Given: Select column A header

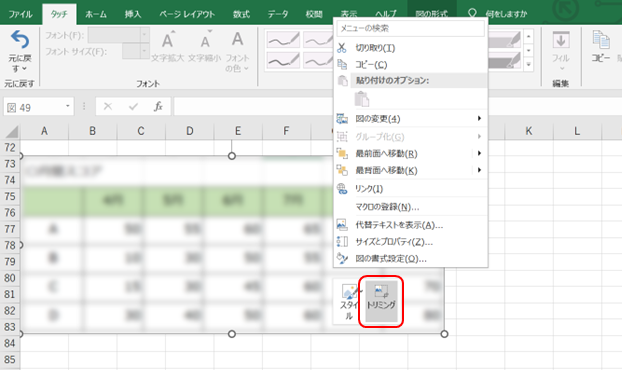Looking at the screenshot, I should point(44,131).
